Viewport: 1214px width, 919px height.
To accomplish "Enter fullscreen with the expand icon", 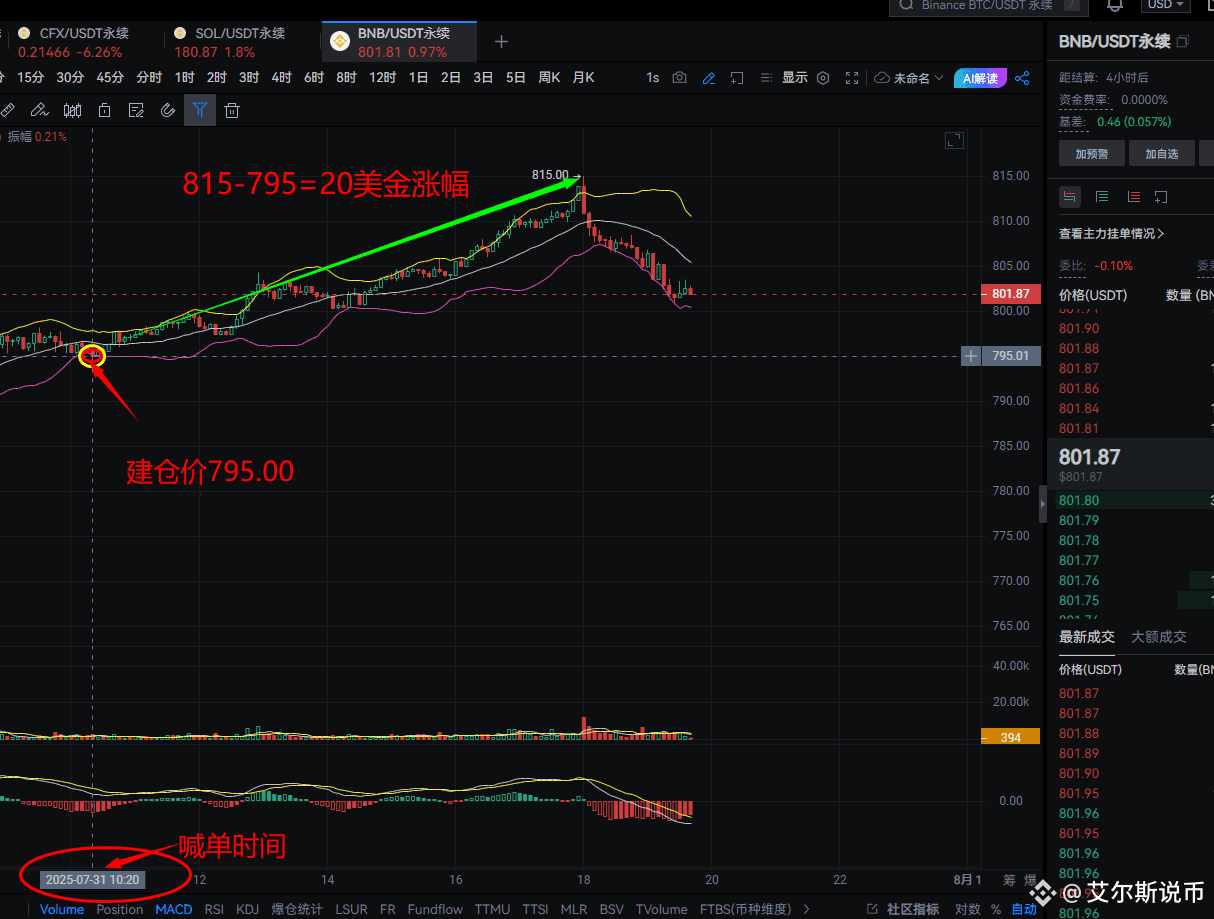I will [852, 78].
